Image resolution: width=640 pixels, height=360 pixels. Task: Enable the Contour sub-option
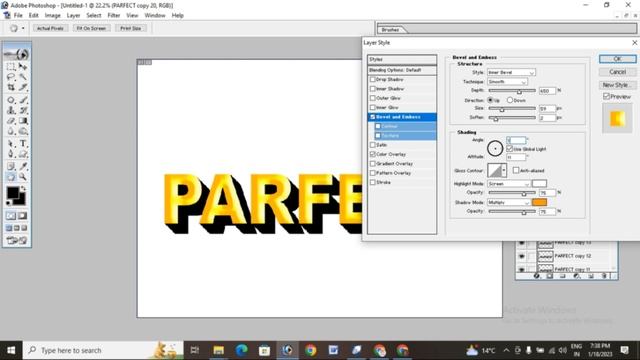pyautogui.click(x=378, y=126)
